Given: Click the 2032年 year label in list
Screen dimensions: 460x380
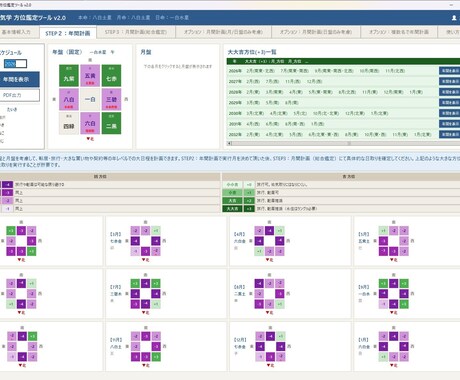Looking at the screenshot, I should (x=235, y=134).
